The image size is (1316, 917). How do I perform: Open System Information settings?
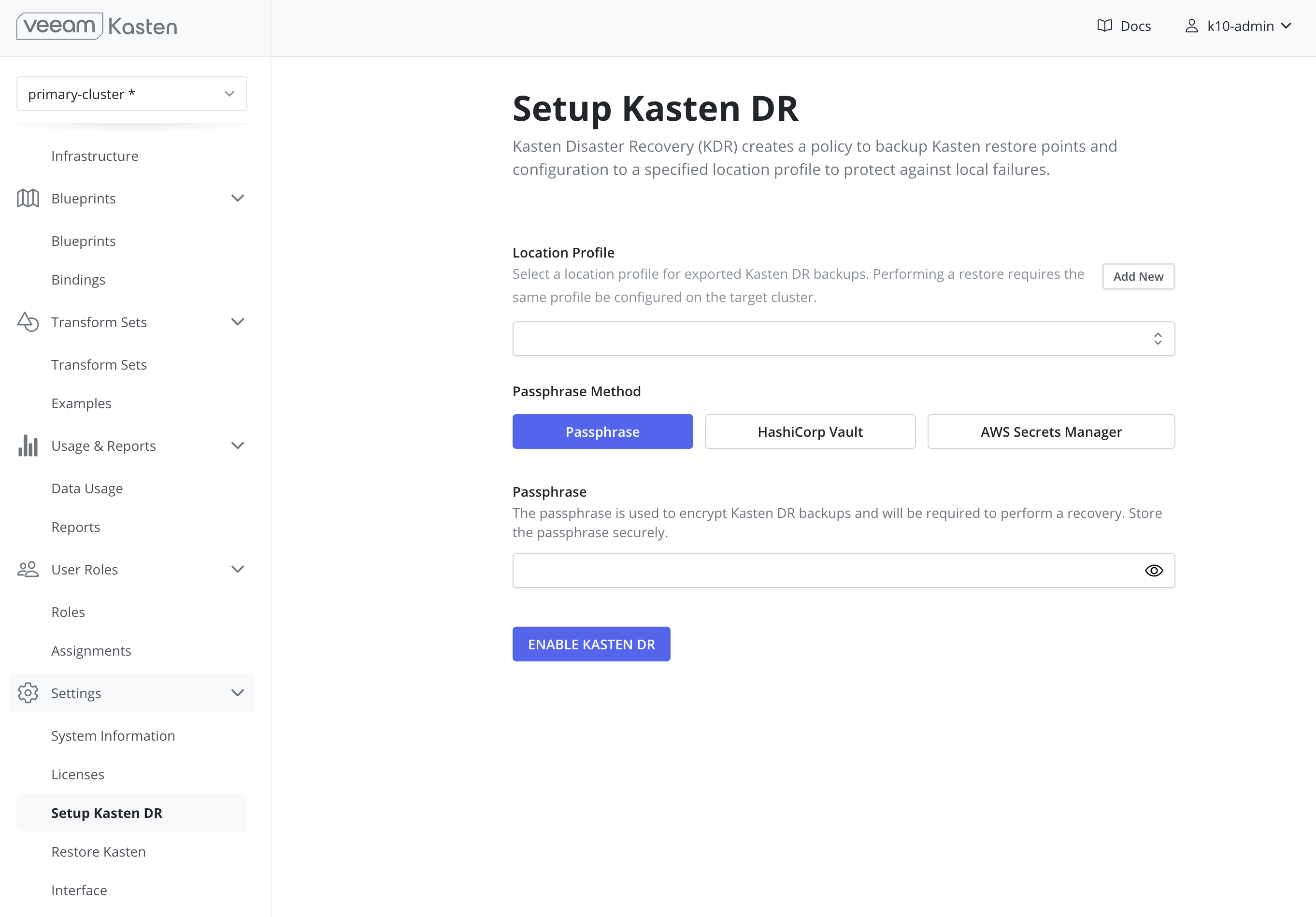[x=113, y=736]
